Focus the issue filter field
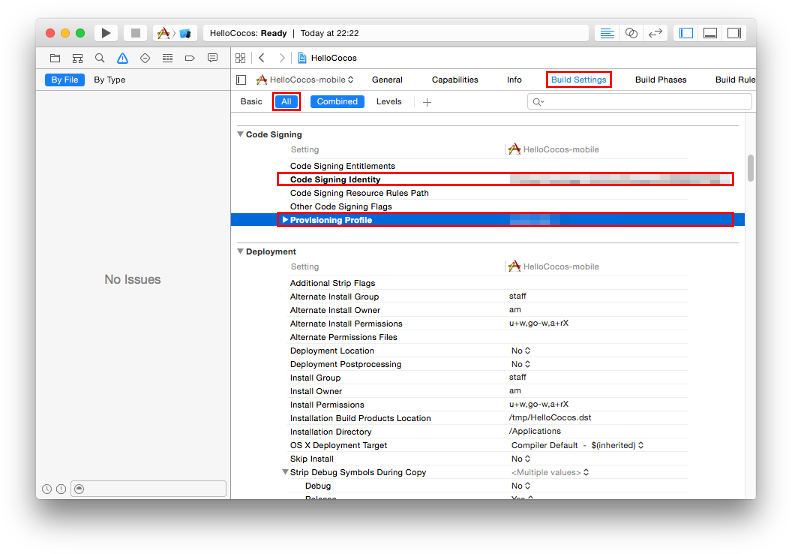 point(148,489)
